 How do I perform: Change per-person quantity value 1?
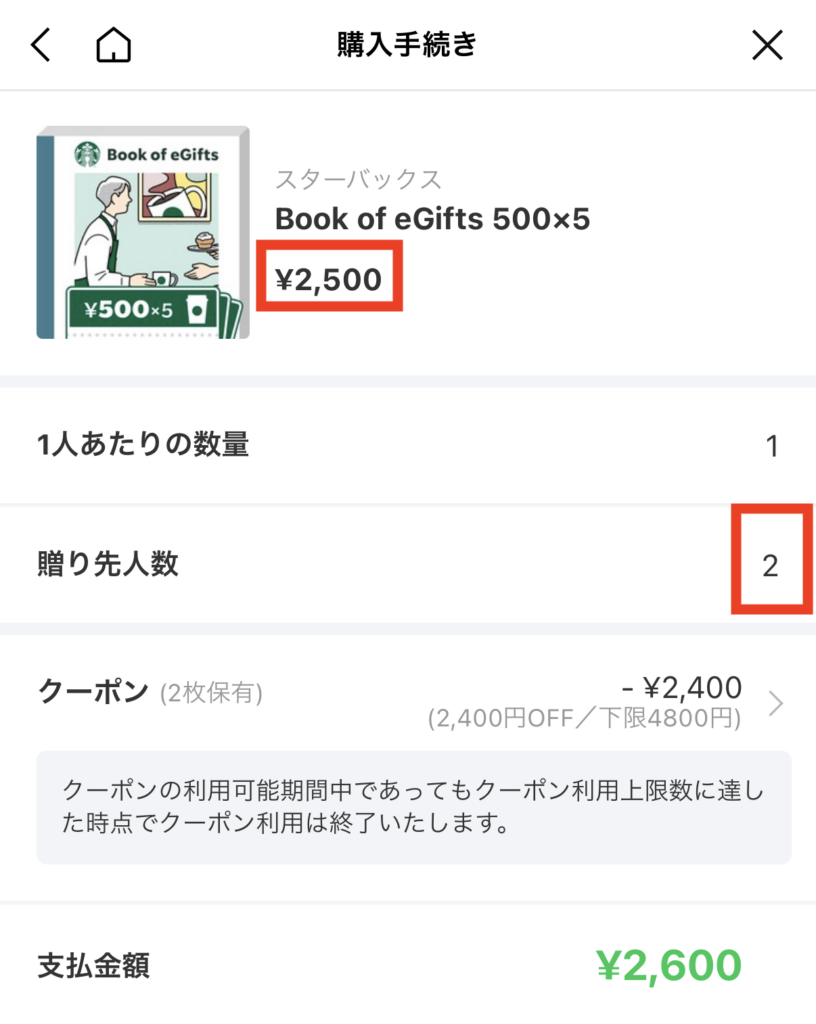(x=771, y=446)
